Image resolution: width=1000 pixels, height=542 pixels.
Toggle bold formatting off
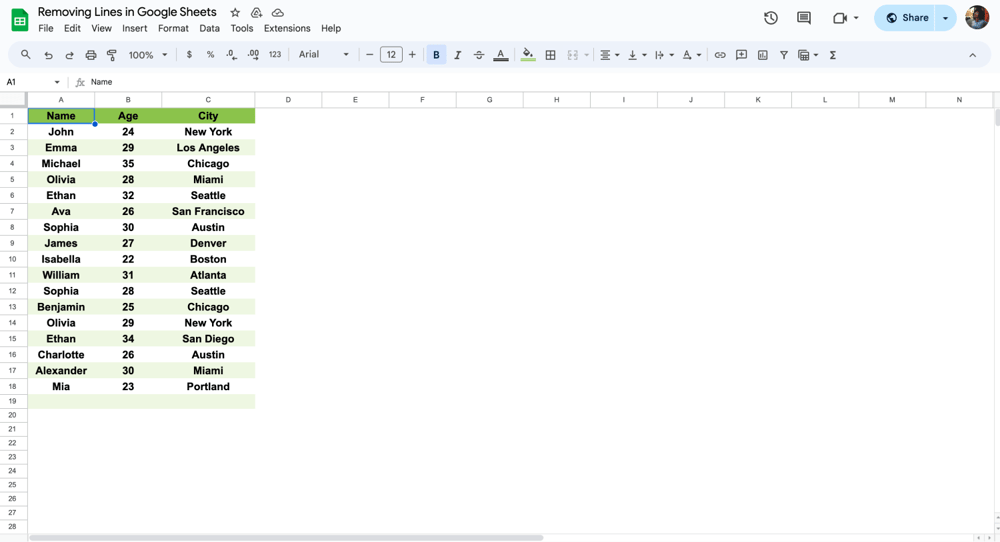436,55
